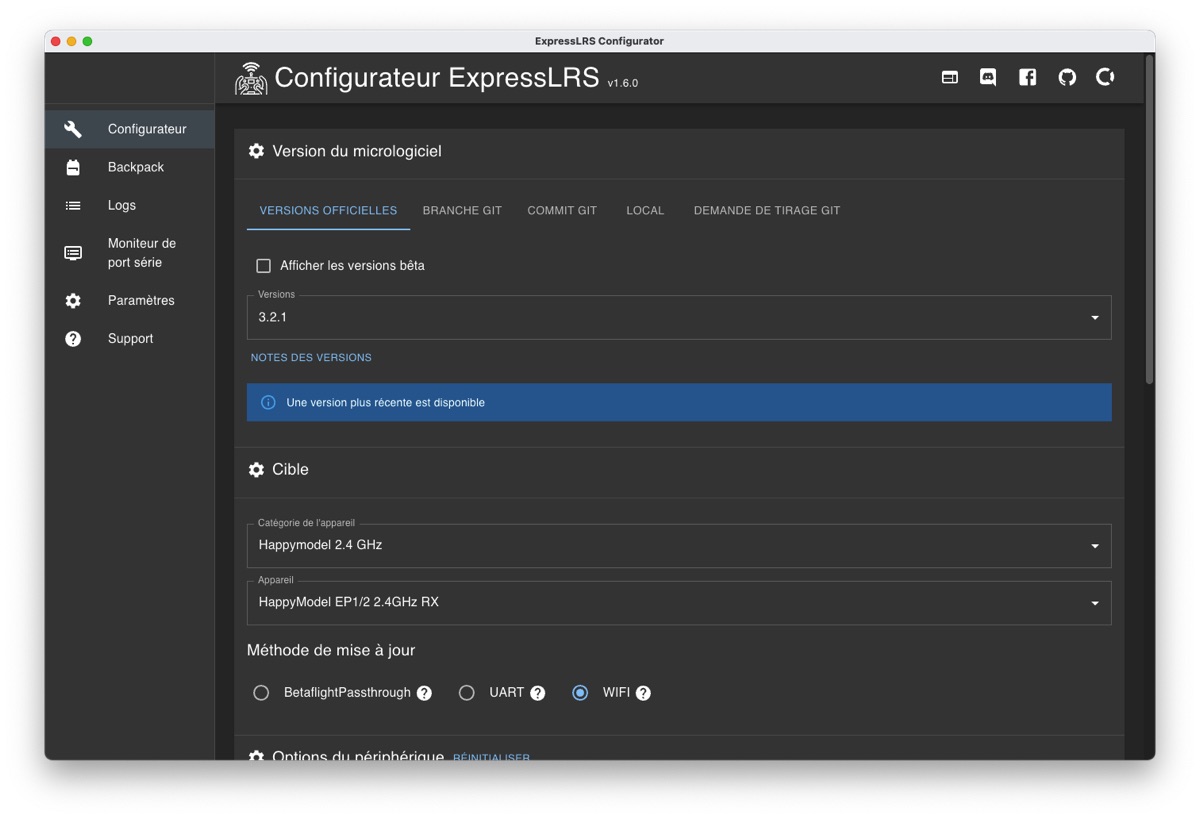The width and height of the screenshot is (1200, 819).
Task: Switch to the Local tab
Action: click(645, 211)
